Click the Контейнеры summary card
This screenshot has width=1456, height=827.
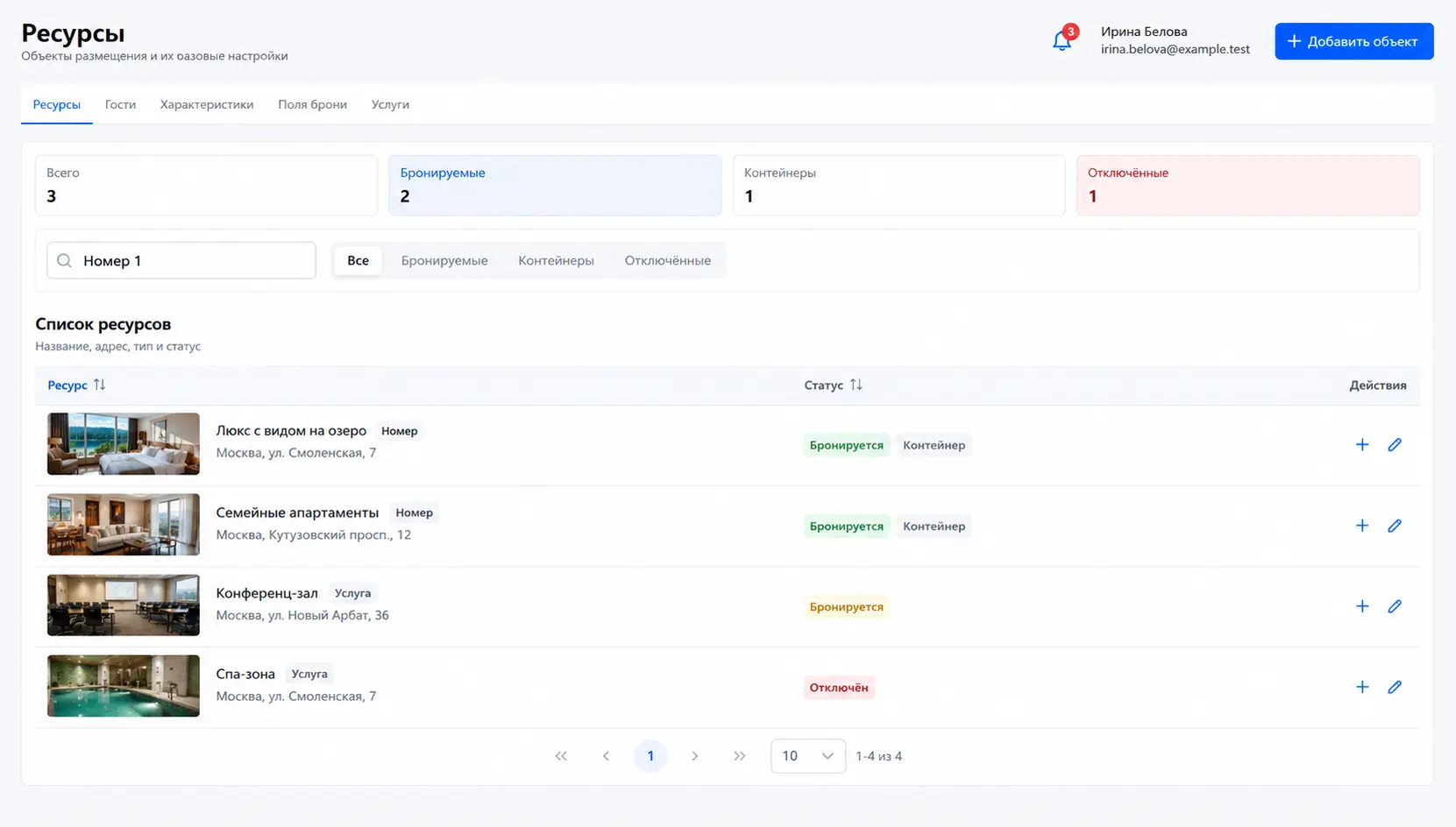899,186
